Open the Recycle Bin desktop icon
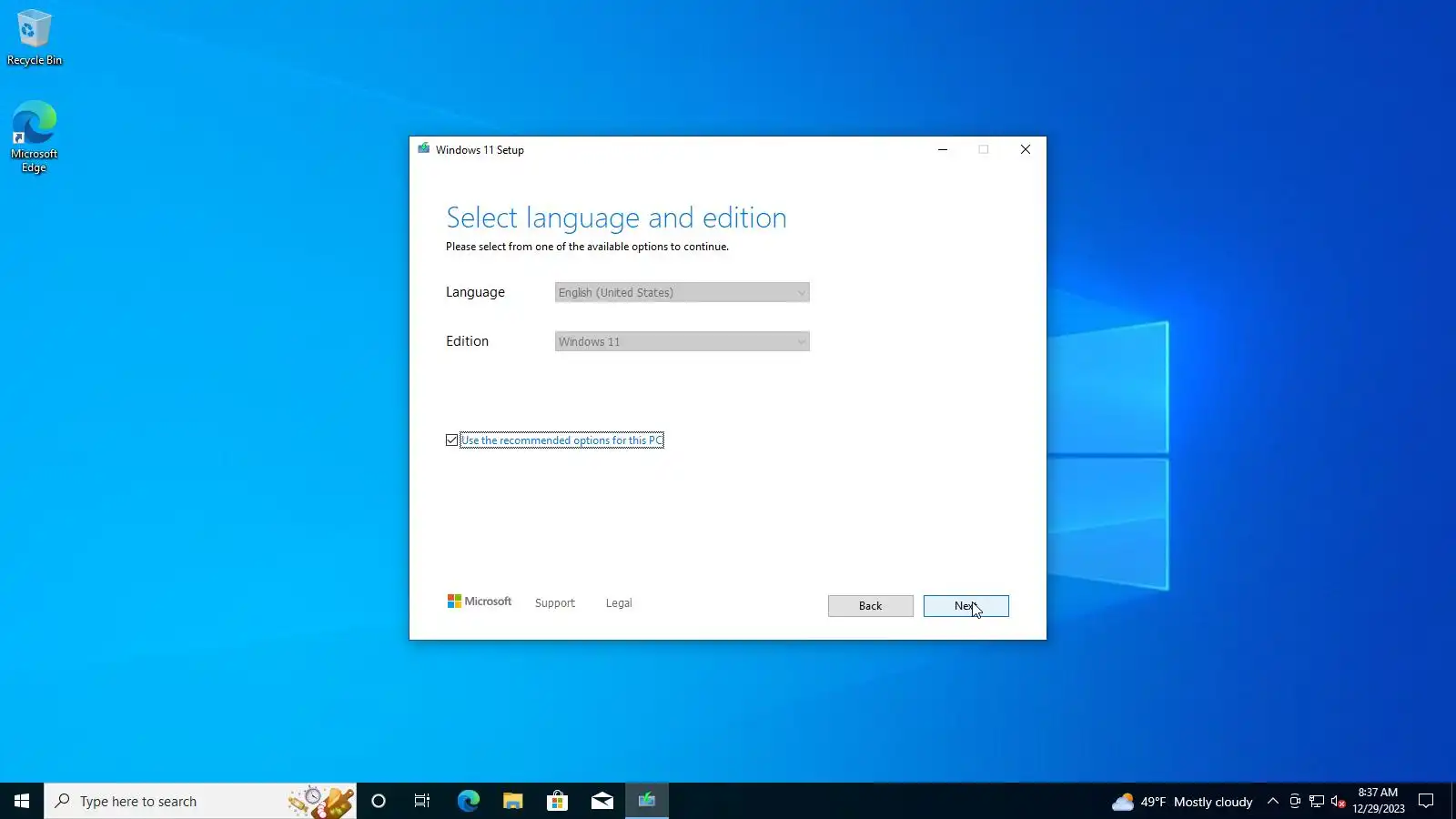Image resolution: width=1456 pixels, height=819 pixels. coord(35,37)
